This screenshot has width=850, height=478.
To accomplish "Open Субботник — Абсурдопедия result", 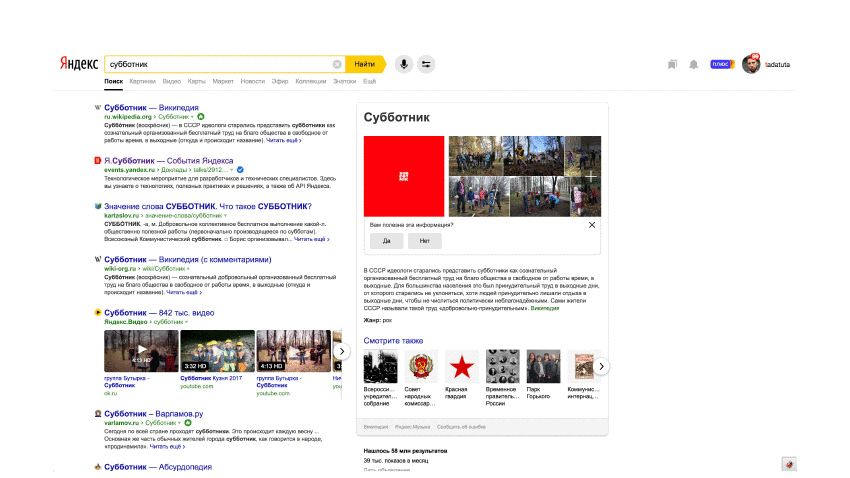I will click(158, 467).
